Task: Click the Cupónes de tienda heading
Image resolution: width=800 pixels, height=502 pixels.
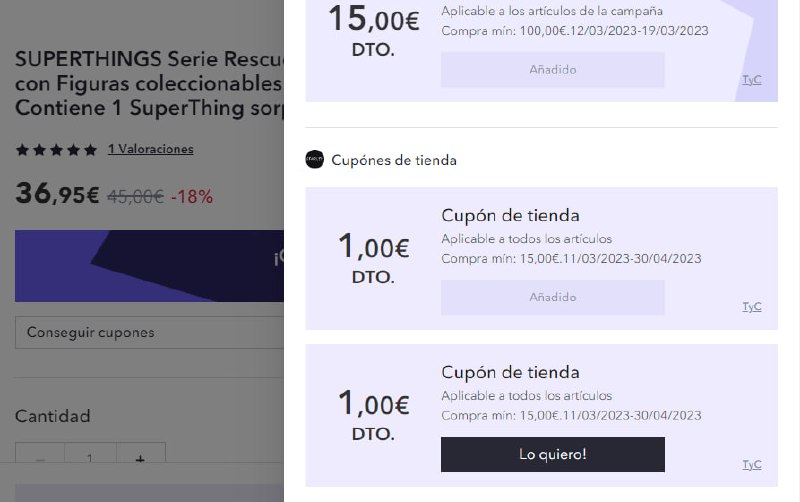Action: coord(394,160)
